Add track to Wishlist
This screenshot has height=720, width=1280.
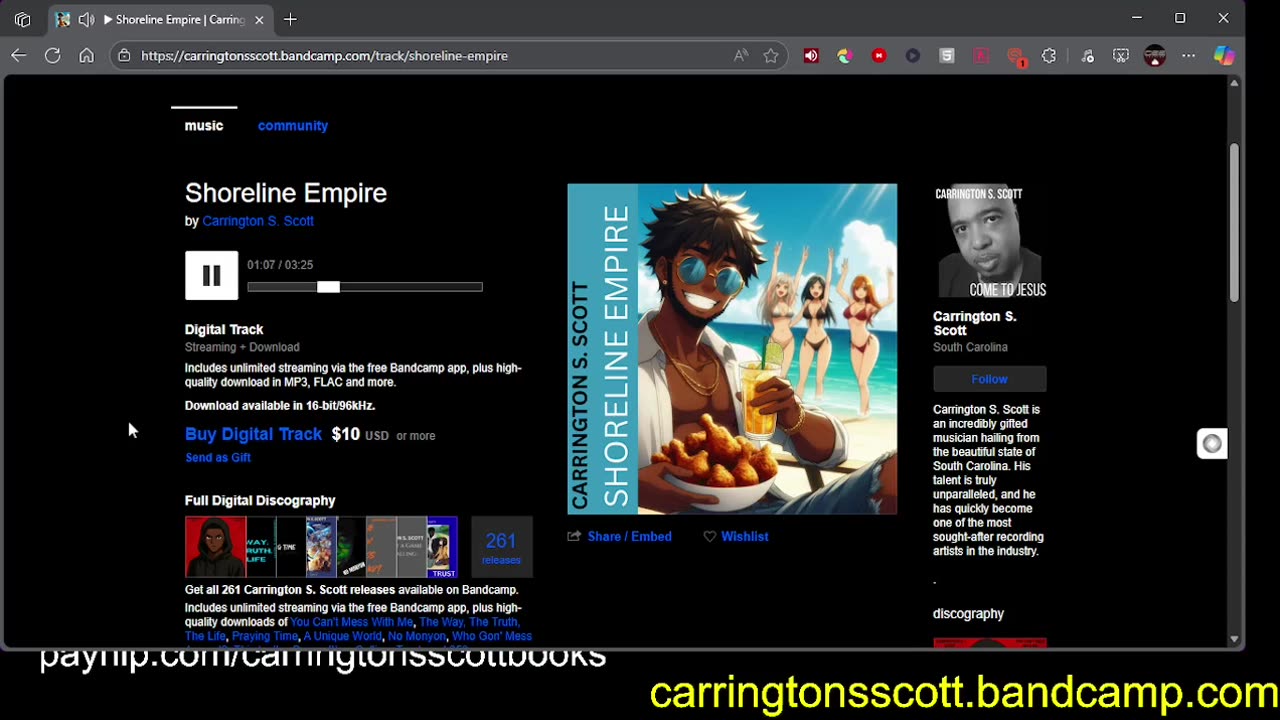[735, 537]
